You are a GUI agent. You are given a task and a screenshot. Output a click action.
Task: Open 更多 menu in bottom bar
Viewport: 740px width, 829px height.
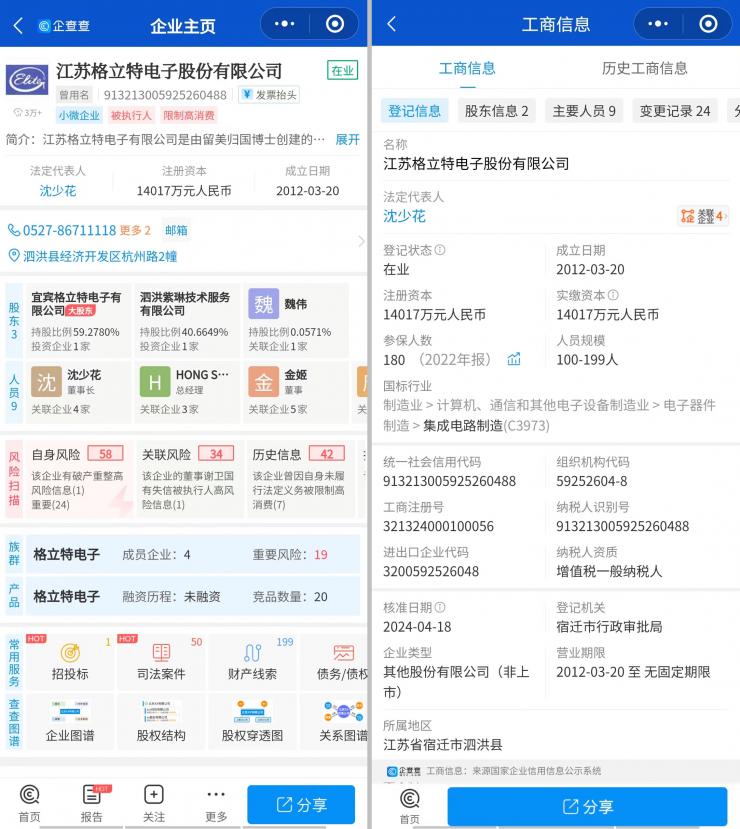pos(216,803)
